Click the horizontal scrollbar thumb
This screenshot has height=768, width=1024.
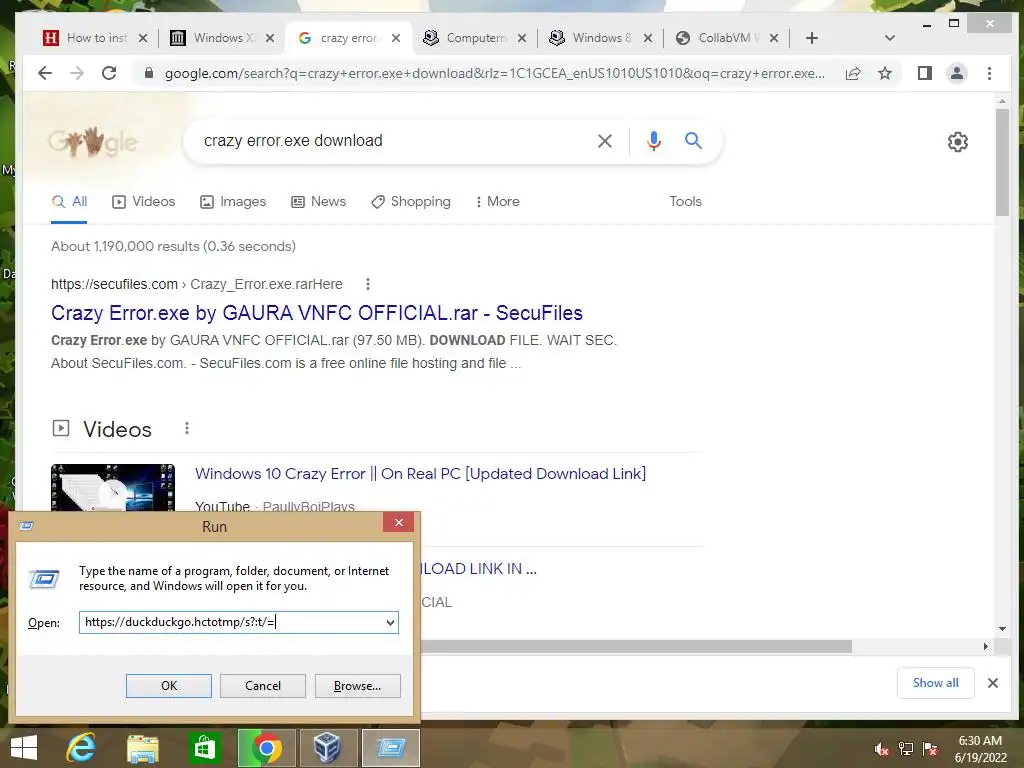click(637, 647)
